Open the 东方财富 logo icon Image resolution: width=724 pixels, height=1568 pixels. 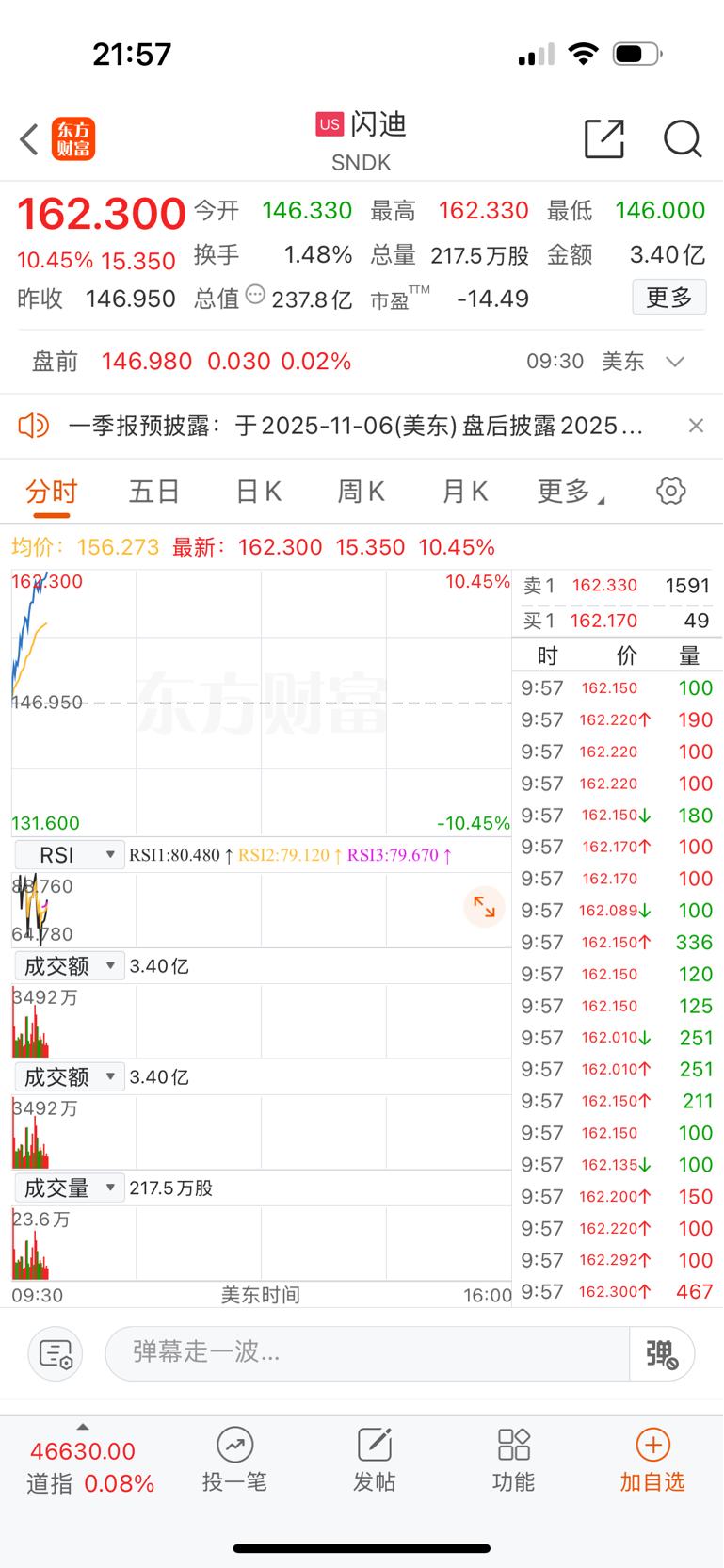tap(73, 139)
